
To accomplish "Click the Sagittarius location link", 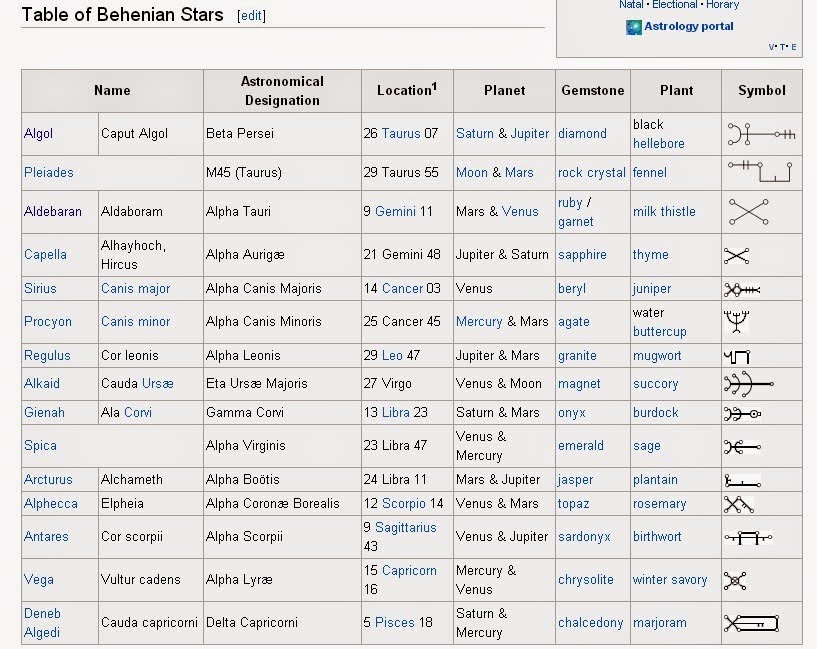I will coord(406,527).
